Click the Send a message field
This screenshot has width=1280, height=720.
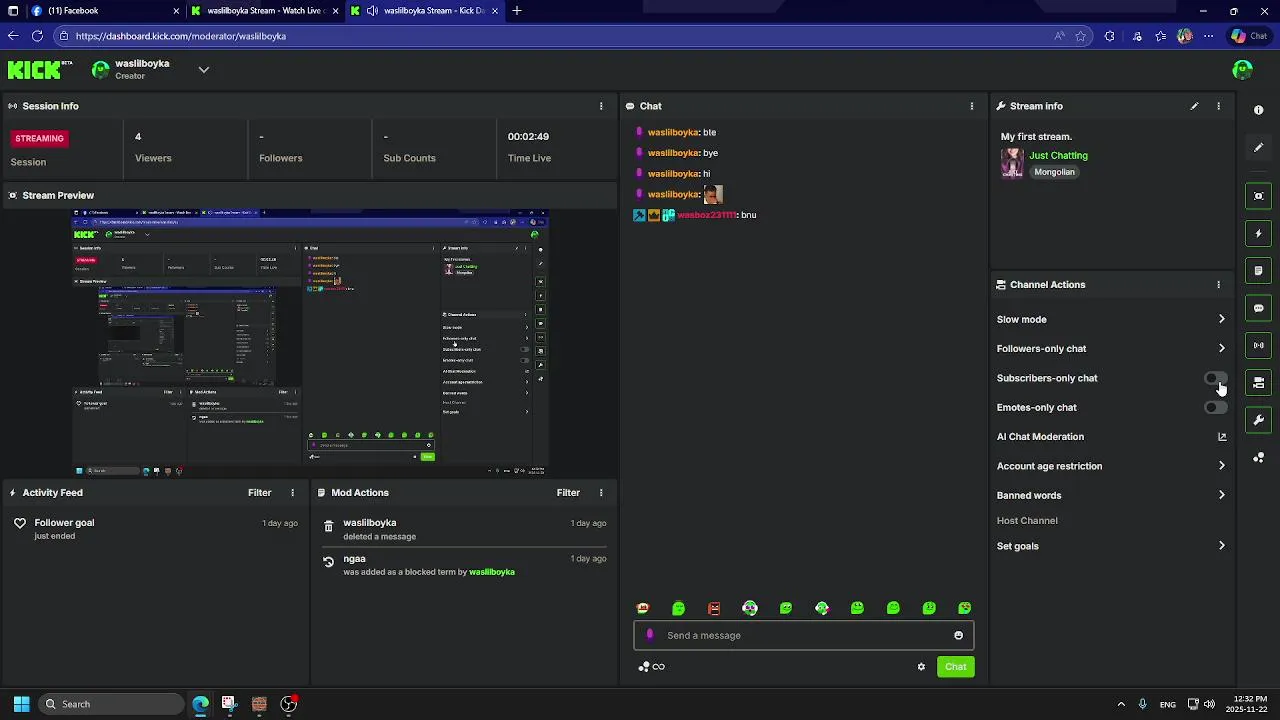(803, 635)
